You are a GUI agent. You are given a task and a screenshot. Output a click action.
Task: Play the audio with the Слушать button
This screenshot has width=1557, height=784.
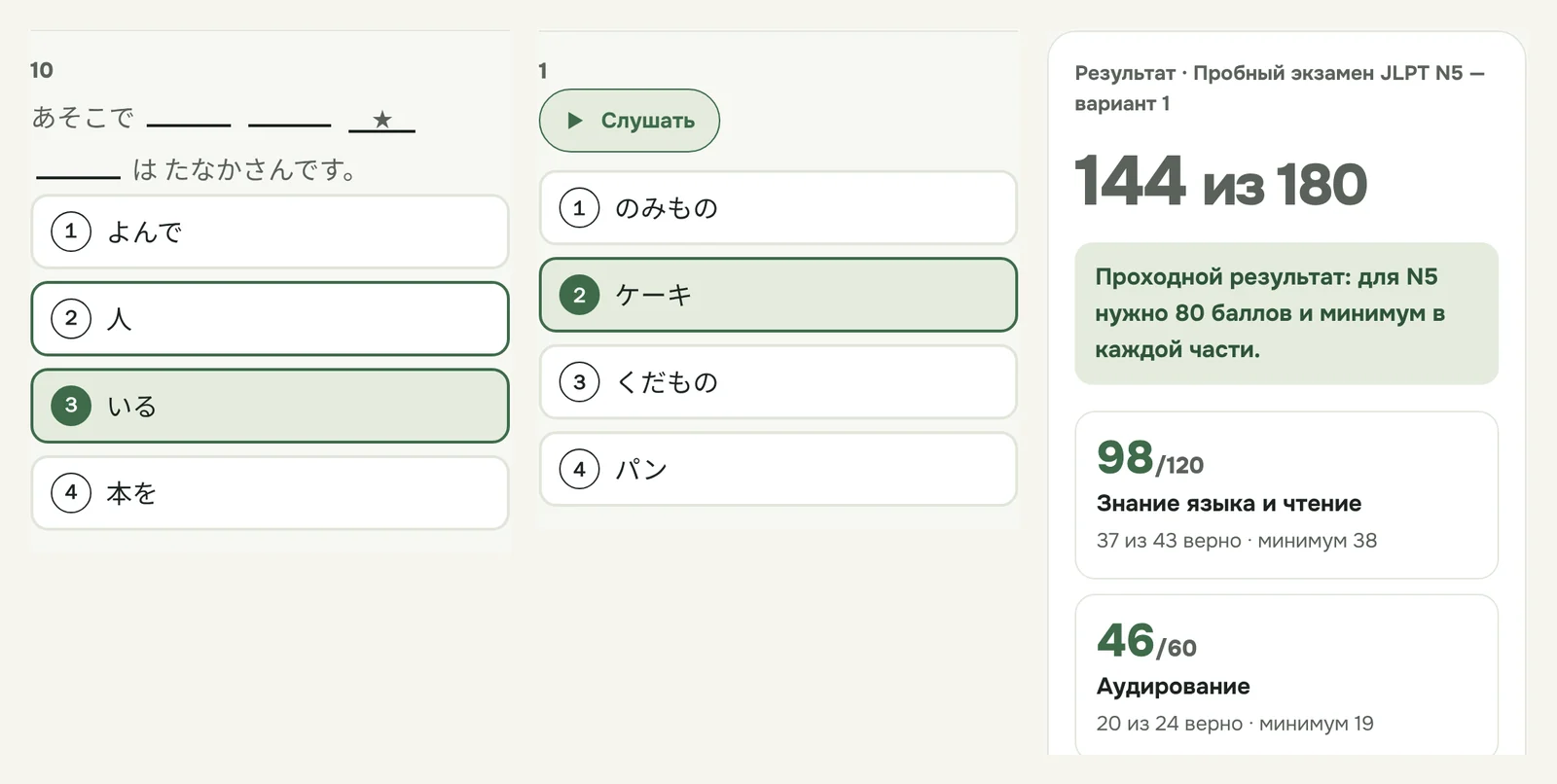[630, 121]
